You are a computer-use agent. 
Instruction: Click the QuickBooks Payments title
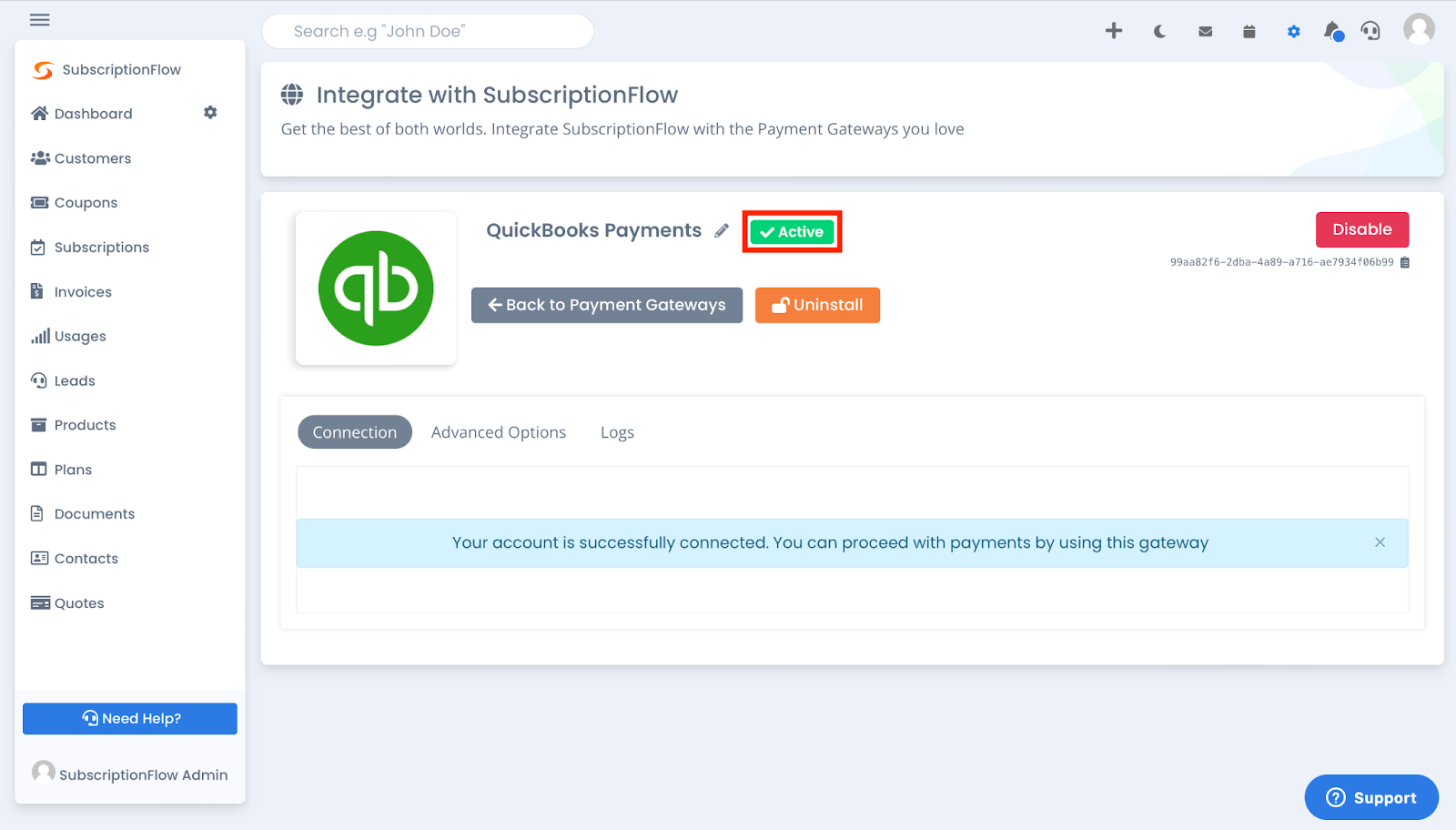pos(593,230)
